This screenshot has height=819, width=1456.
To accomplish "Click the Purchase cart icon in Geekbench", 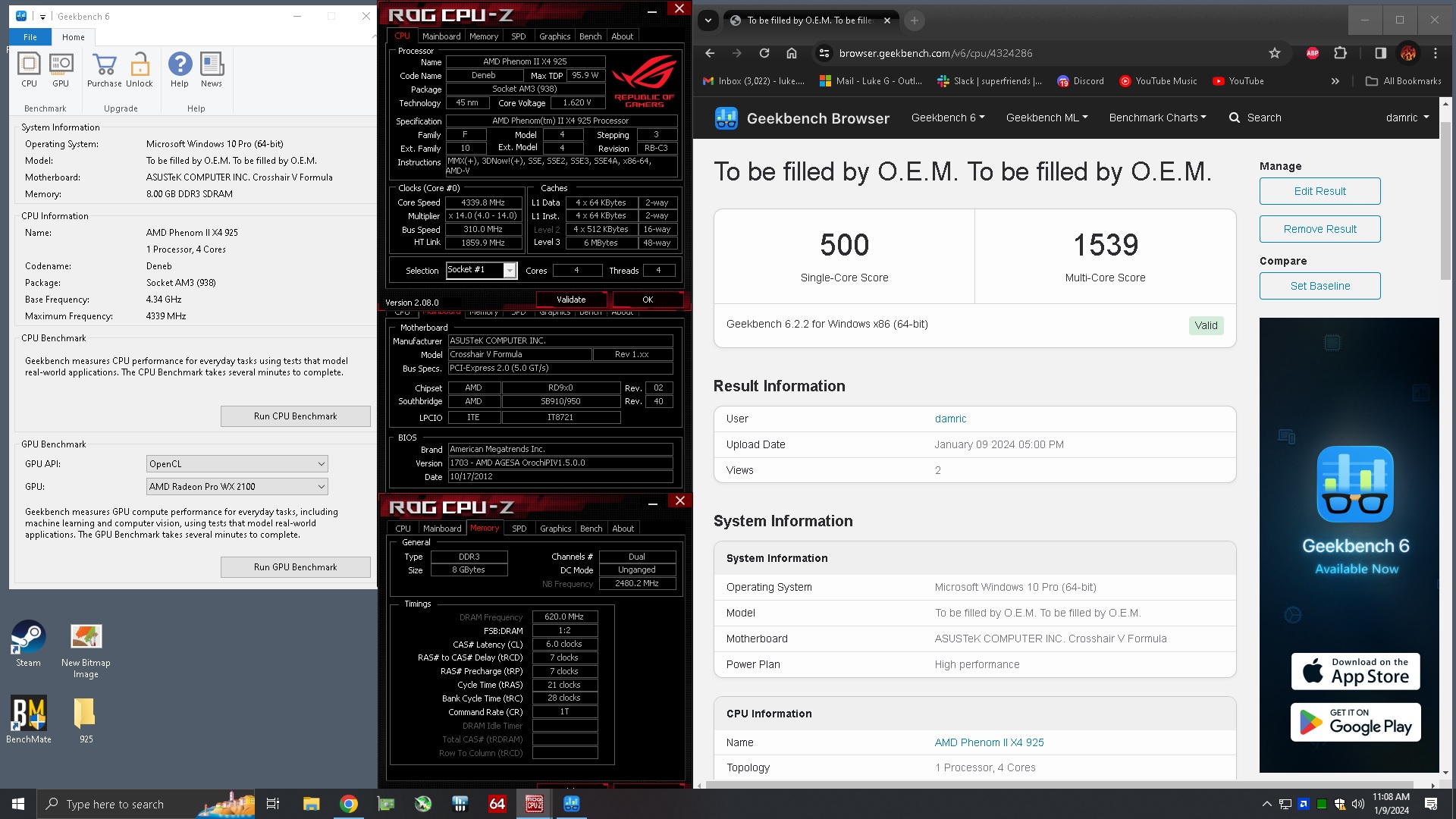I will 104,70.
